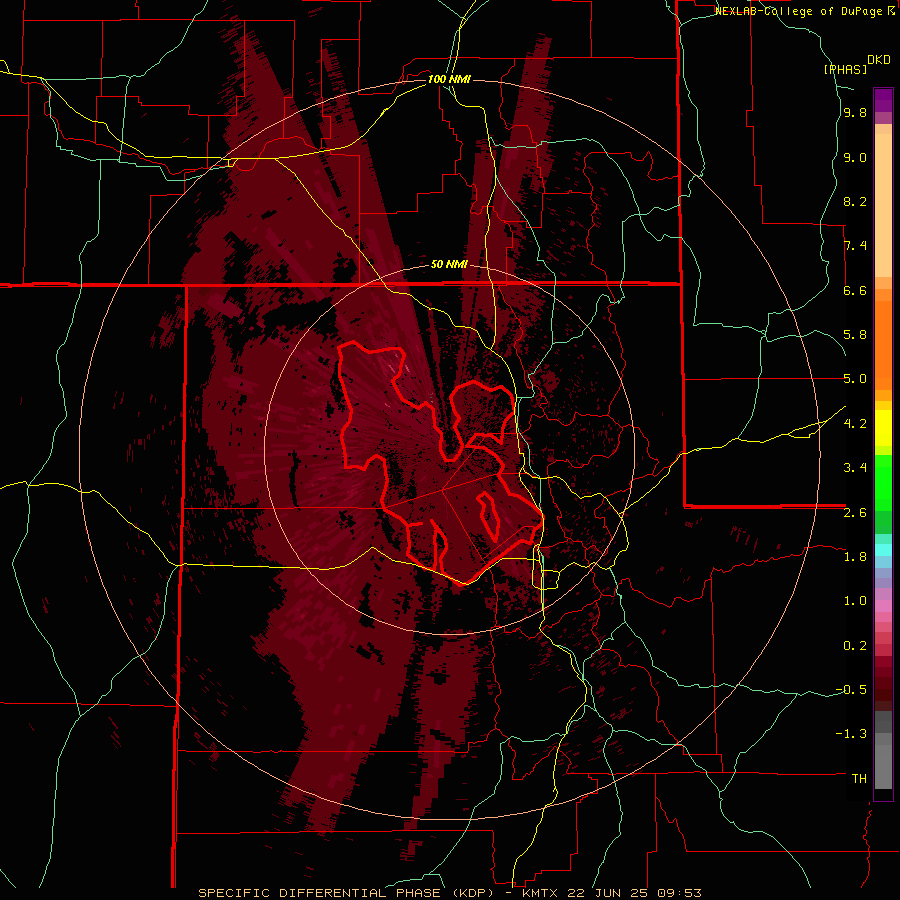Click the 50 NMI range ring label

pyautogui.click(x=449, y=265)
